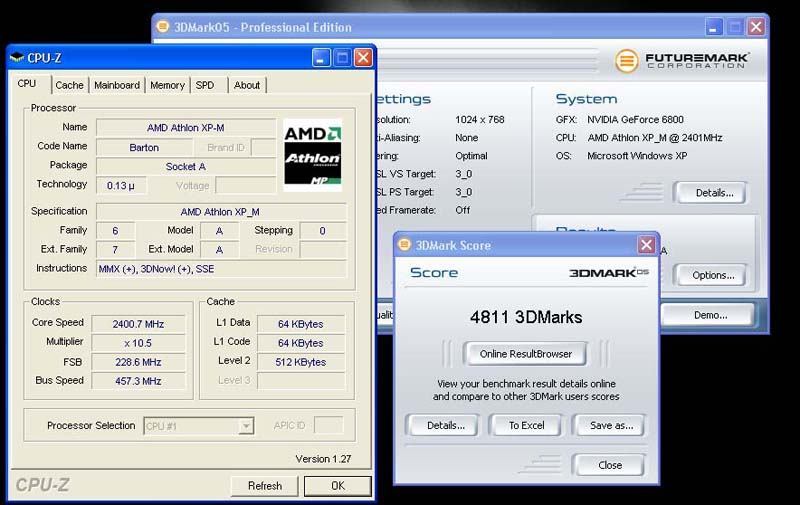
Task: Open the SPD tab in CPU-Z
Action: pos(205,85)
